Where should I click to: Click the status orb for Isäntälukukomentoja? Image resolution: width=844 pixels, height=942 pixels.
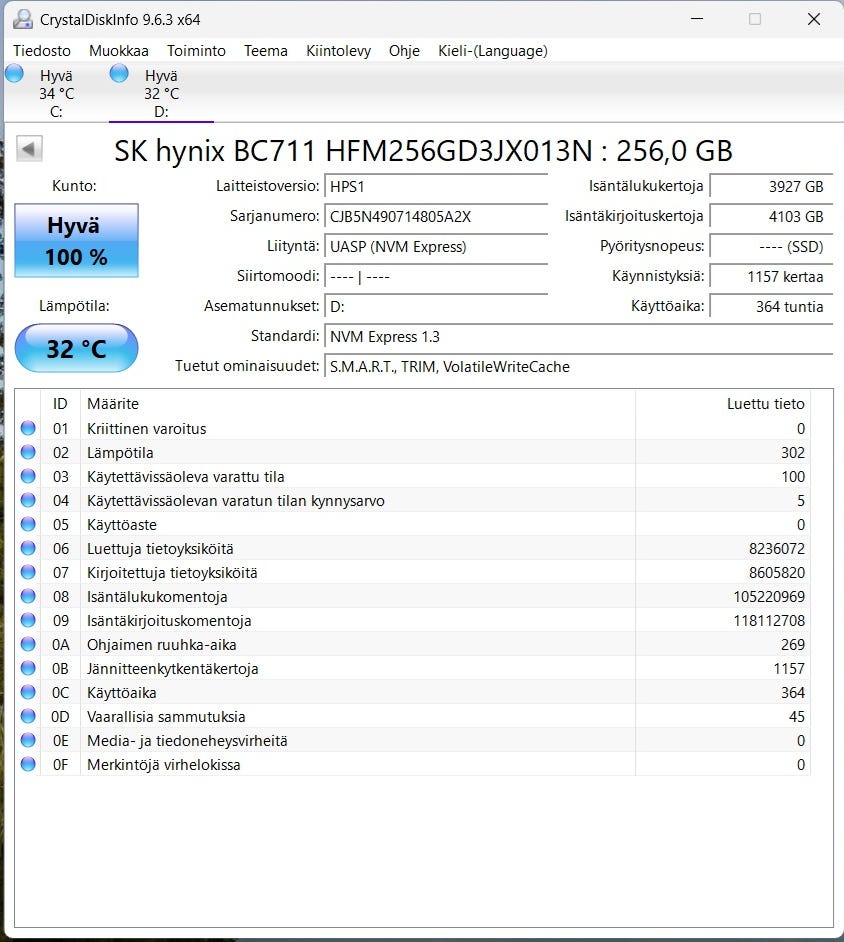(28, 597)
